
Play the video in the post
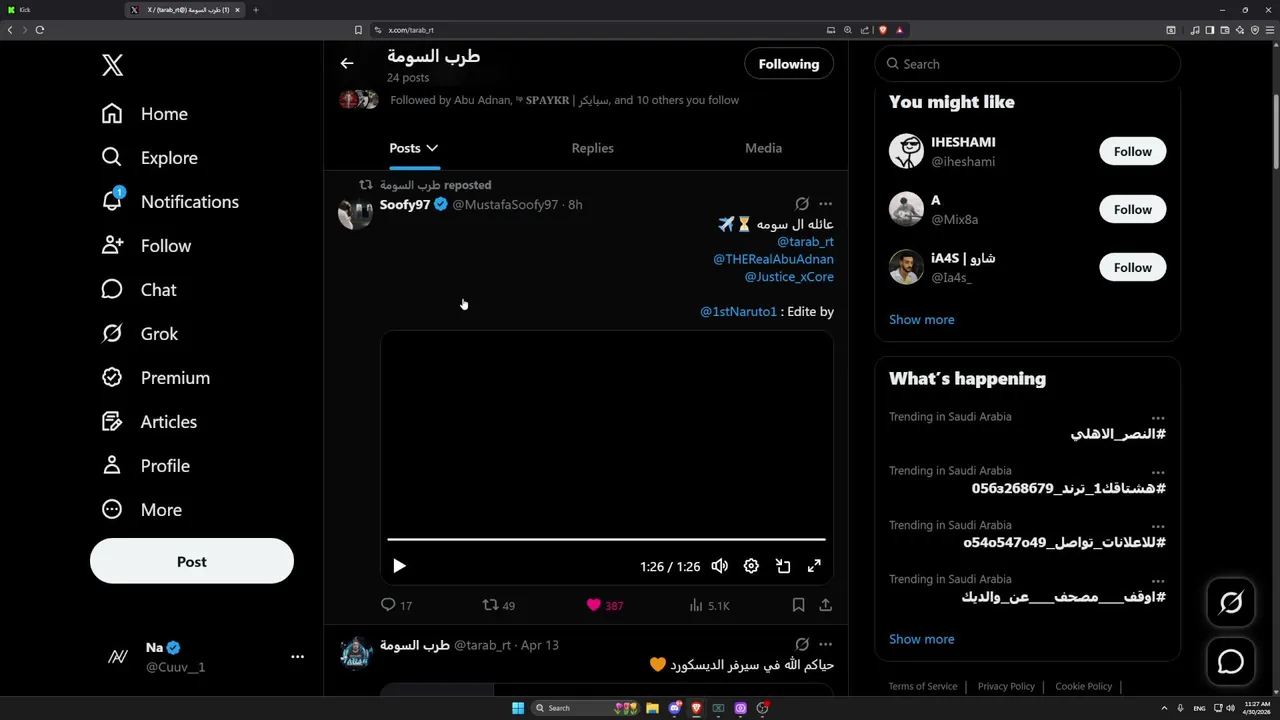coord(399,566)
